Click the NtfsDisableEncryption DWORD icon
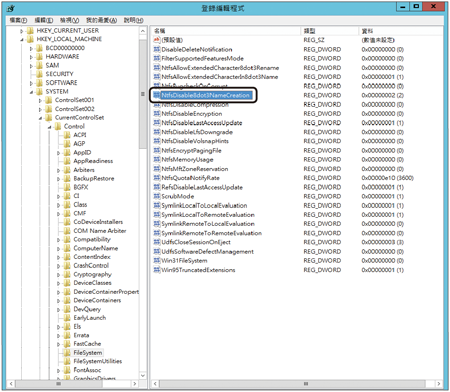The height and width of the screenshot is (392, 450). pos(157,114)
